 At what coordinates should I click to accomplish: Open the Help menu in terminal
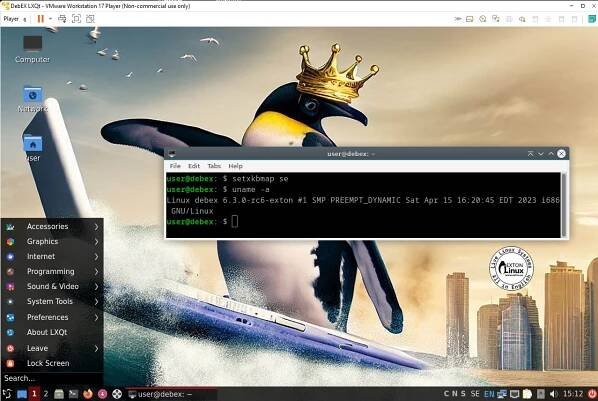point(235,166)
